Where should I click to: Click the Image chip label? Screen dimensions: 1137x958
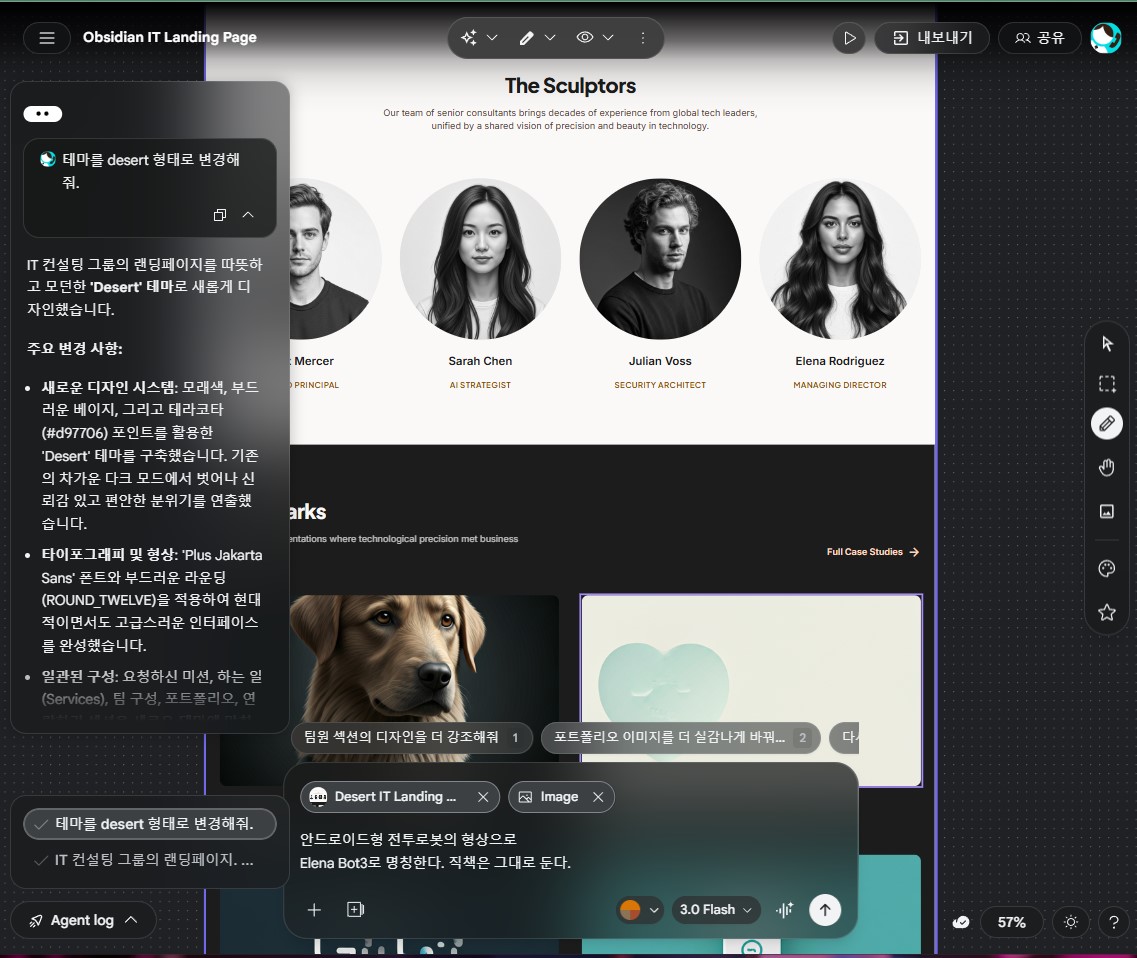point(559,797)
